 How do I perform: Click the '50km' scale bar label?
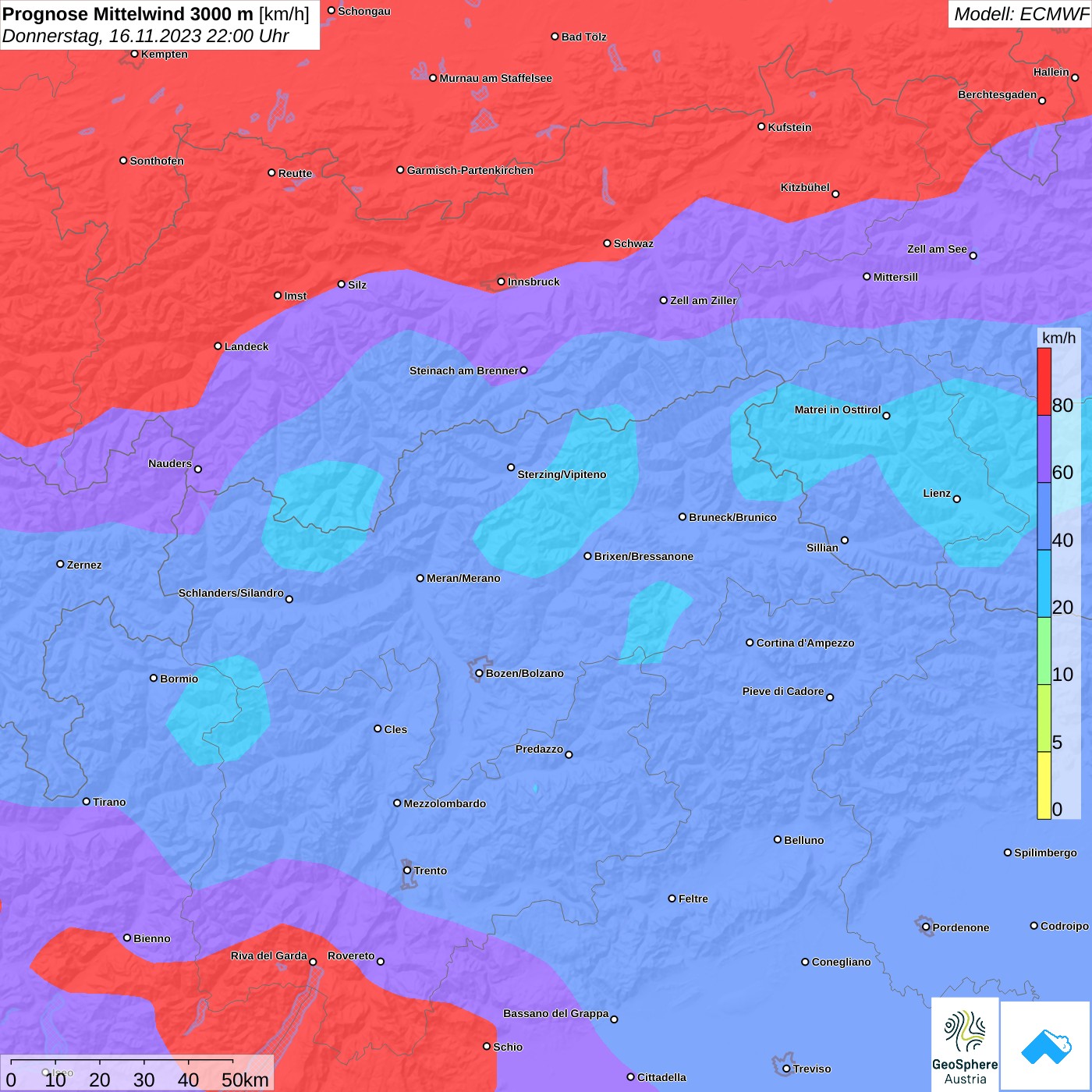point(246,1080)
